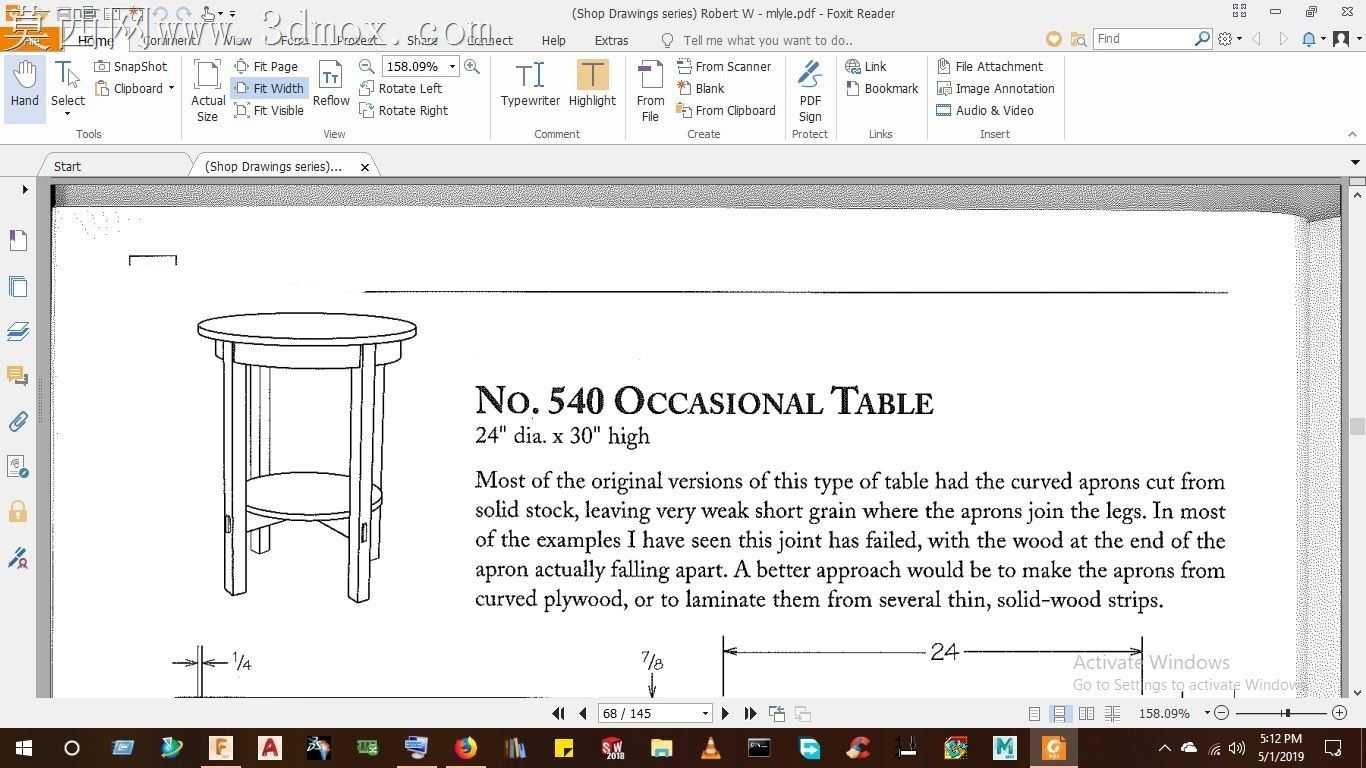Switch to the Connect ribbon tab
The width and height of the screenshot is (1366, 768).
click(489, 40)
